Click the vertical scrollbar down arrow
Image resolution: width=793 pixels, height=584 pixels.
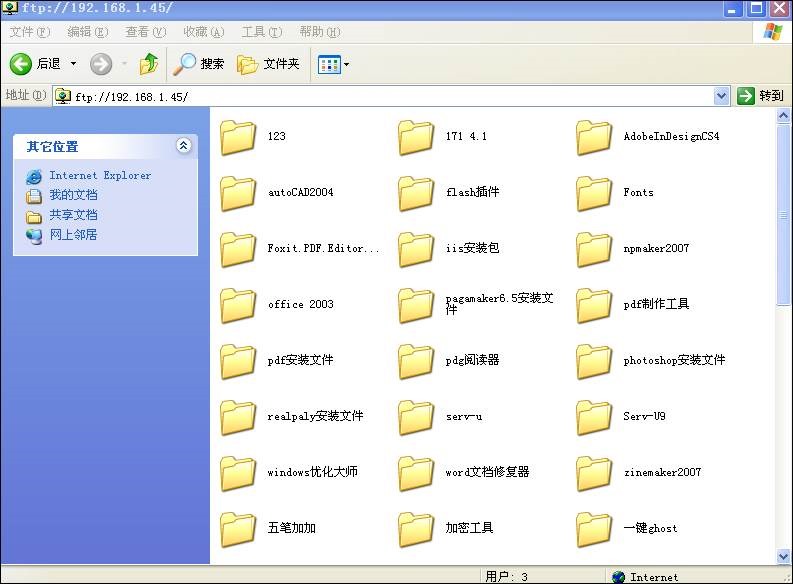click(783, 557)
